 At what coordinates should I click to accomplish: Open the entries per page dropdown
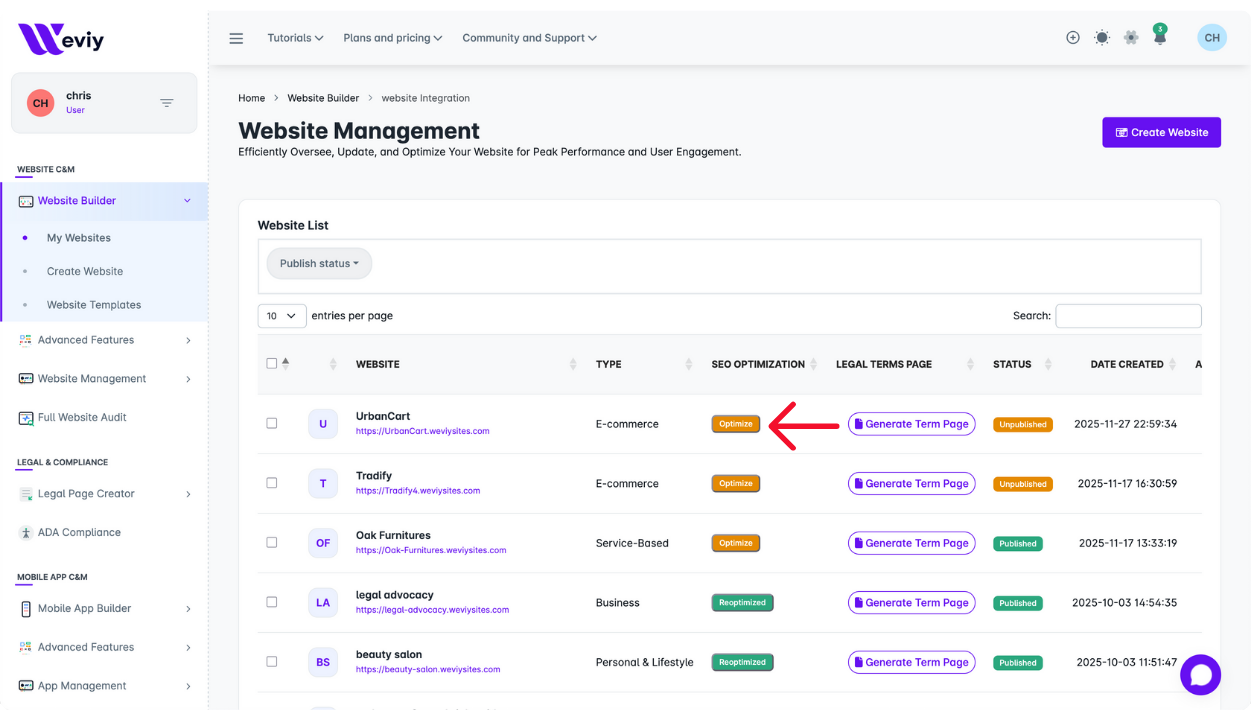[x=282, y=315]
